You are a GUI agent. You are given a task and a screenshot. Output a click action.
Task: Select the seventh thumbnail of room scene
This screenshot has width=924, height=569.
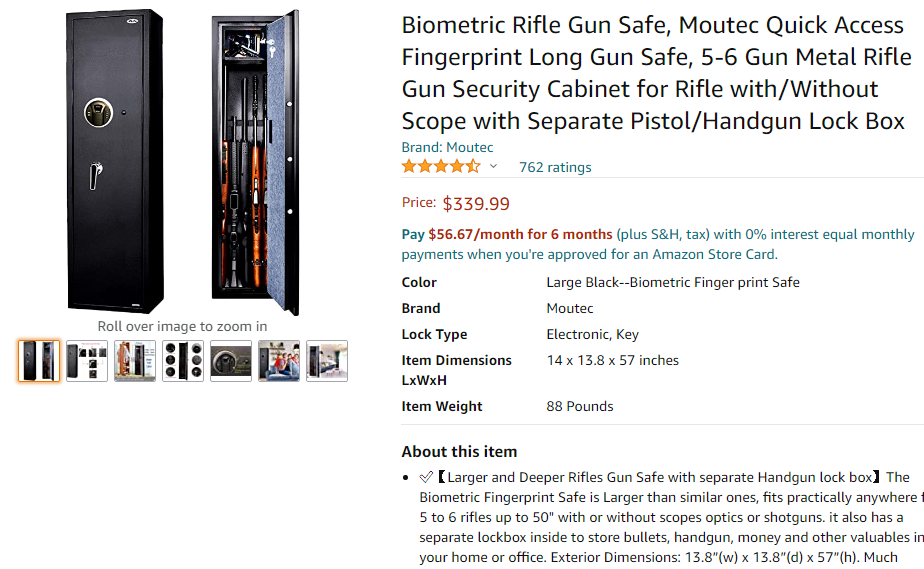(327, 361)
